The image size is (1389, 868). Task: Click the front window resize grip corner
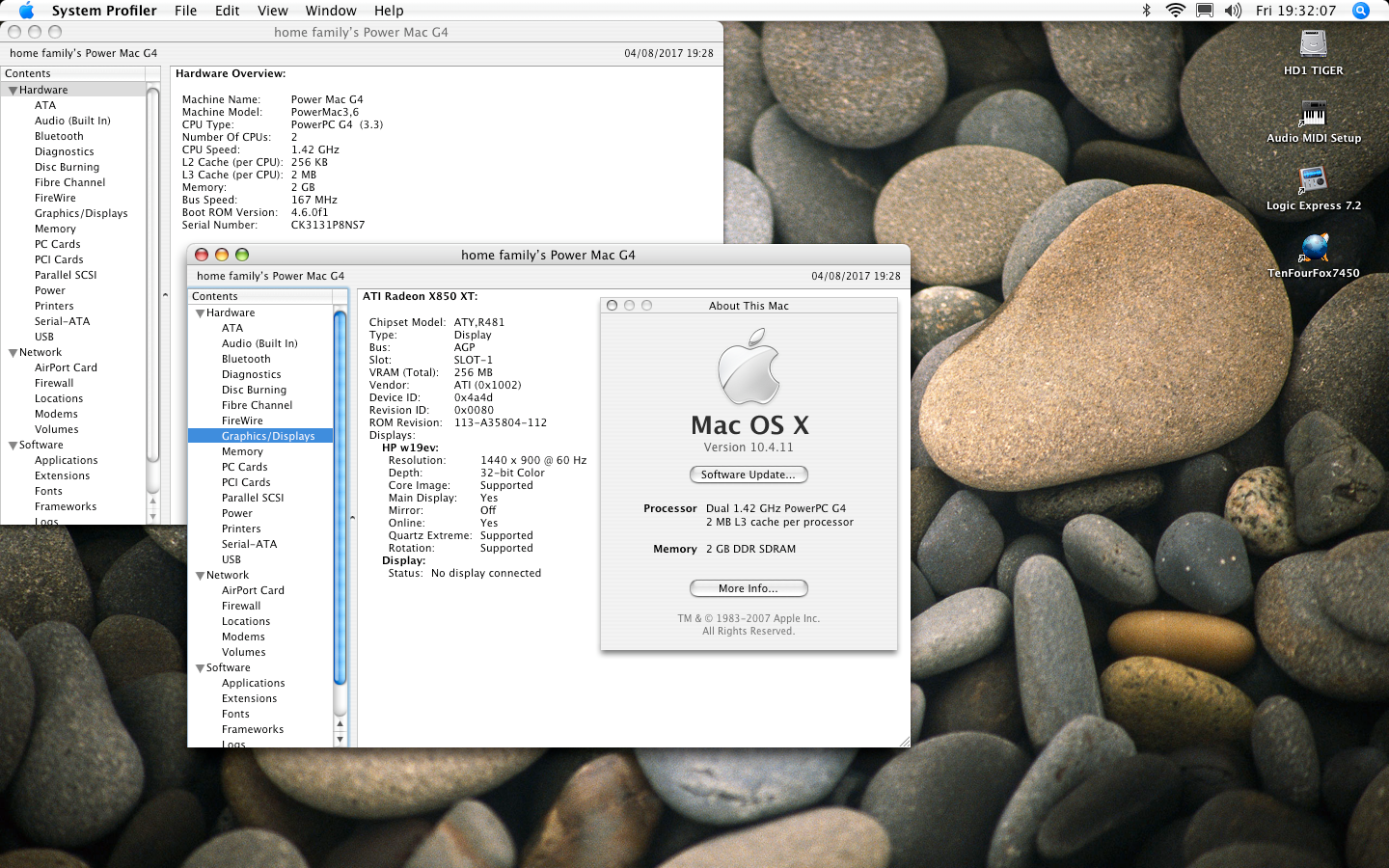(x=903, y=740)
